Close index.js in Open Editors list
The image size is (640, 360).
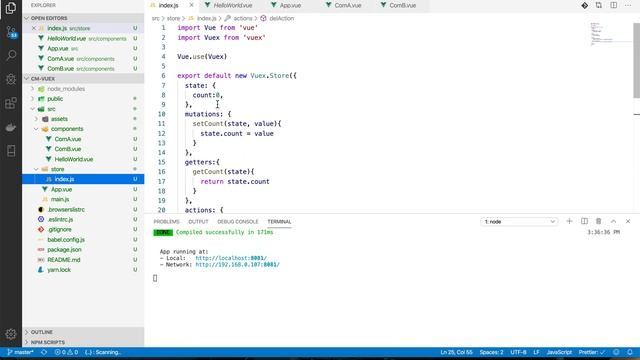tap(34, 28)
